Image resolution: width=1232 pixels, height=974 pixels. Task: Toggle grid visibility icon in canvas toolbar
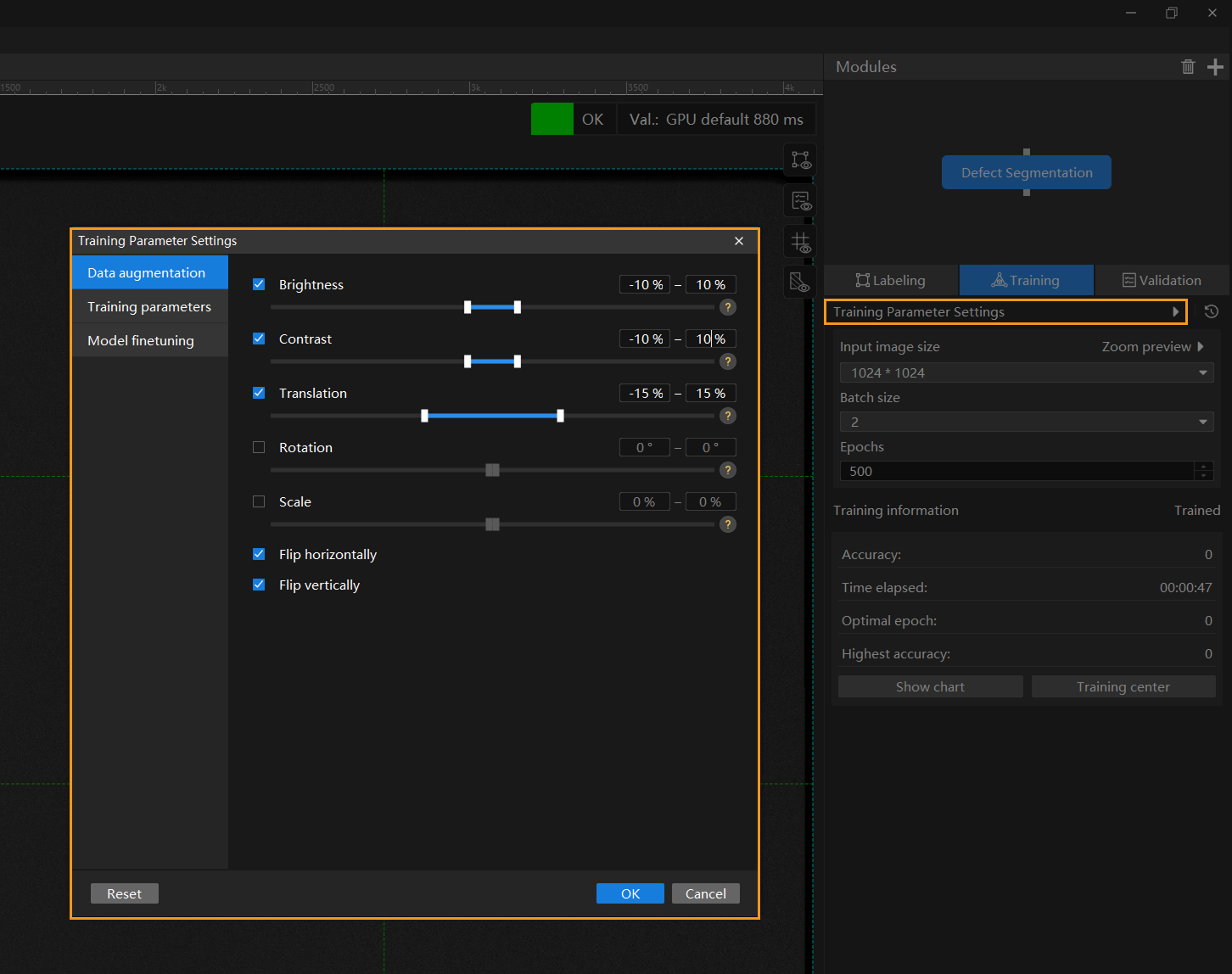(x=801, y=242)
